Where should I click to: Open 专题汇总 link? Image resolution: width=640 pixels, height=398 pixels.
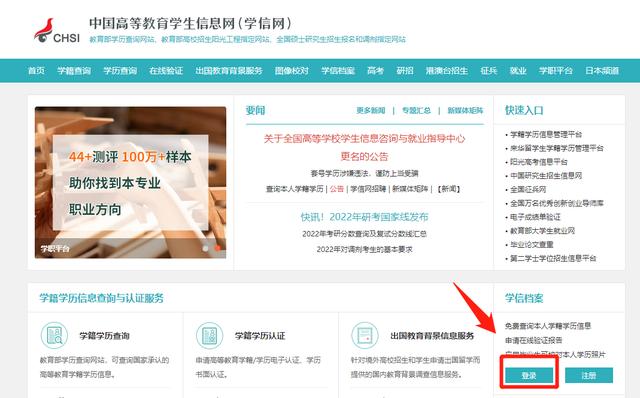coord(416,110)
